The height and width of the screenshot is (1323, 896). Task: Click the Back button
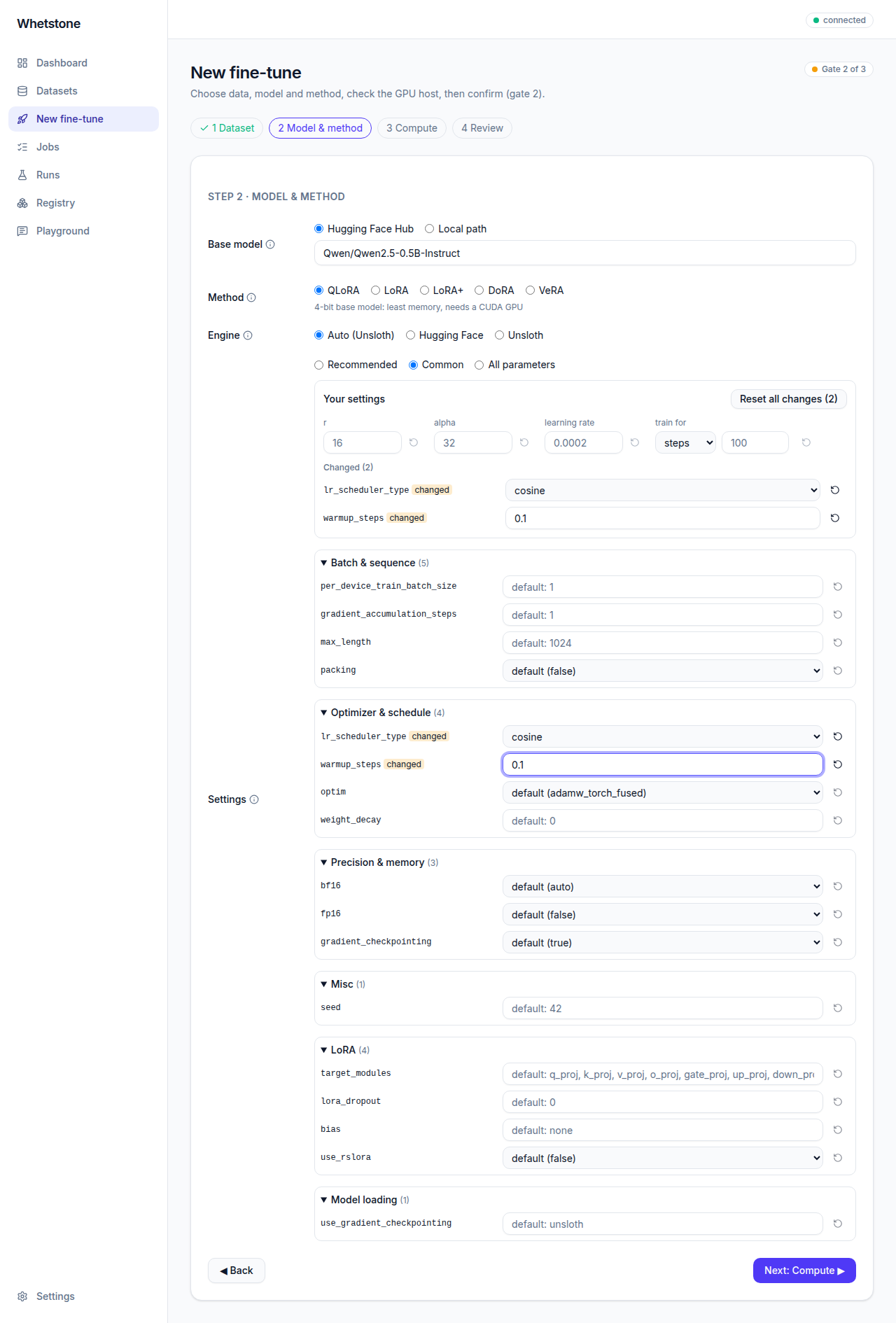pyautogui.click(x=237, y=1270)
